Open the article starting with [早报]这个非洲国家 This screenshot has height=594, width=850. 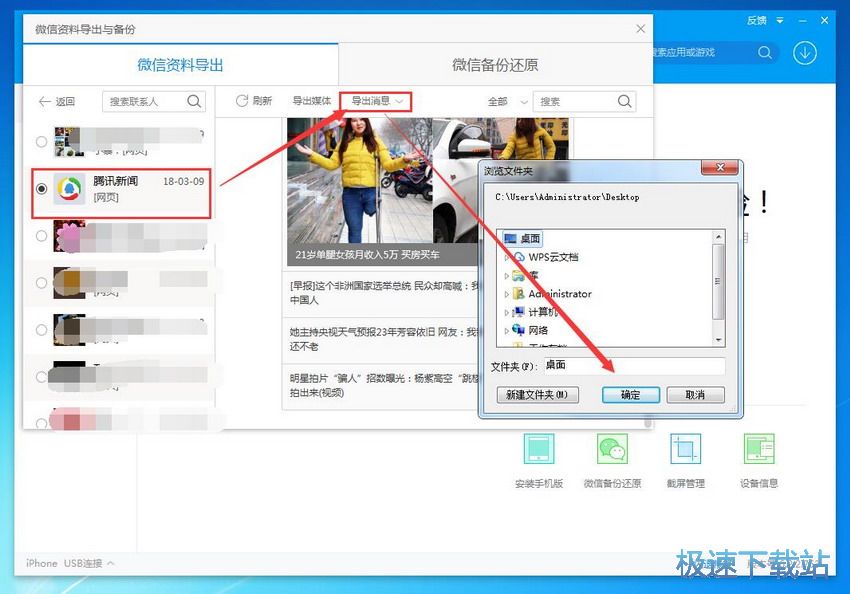(382, 293)
